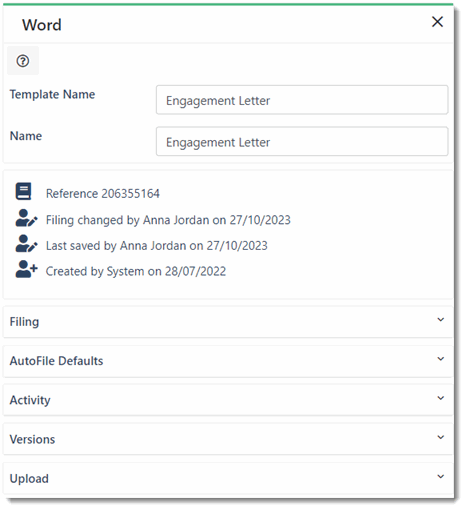Click the 'Template Name' label
This screenshot has height=510, width=466.
click(x=53, y=95)
